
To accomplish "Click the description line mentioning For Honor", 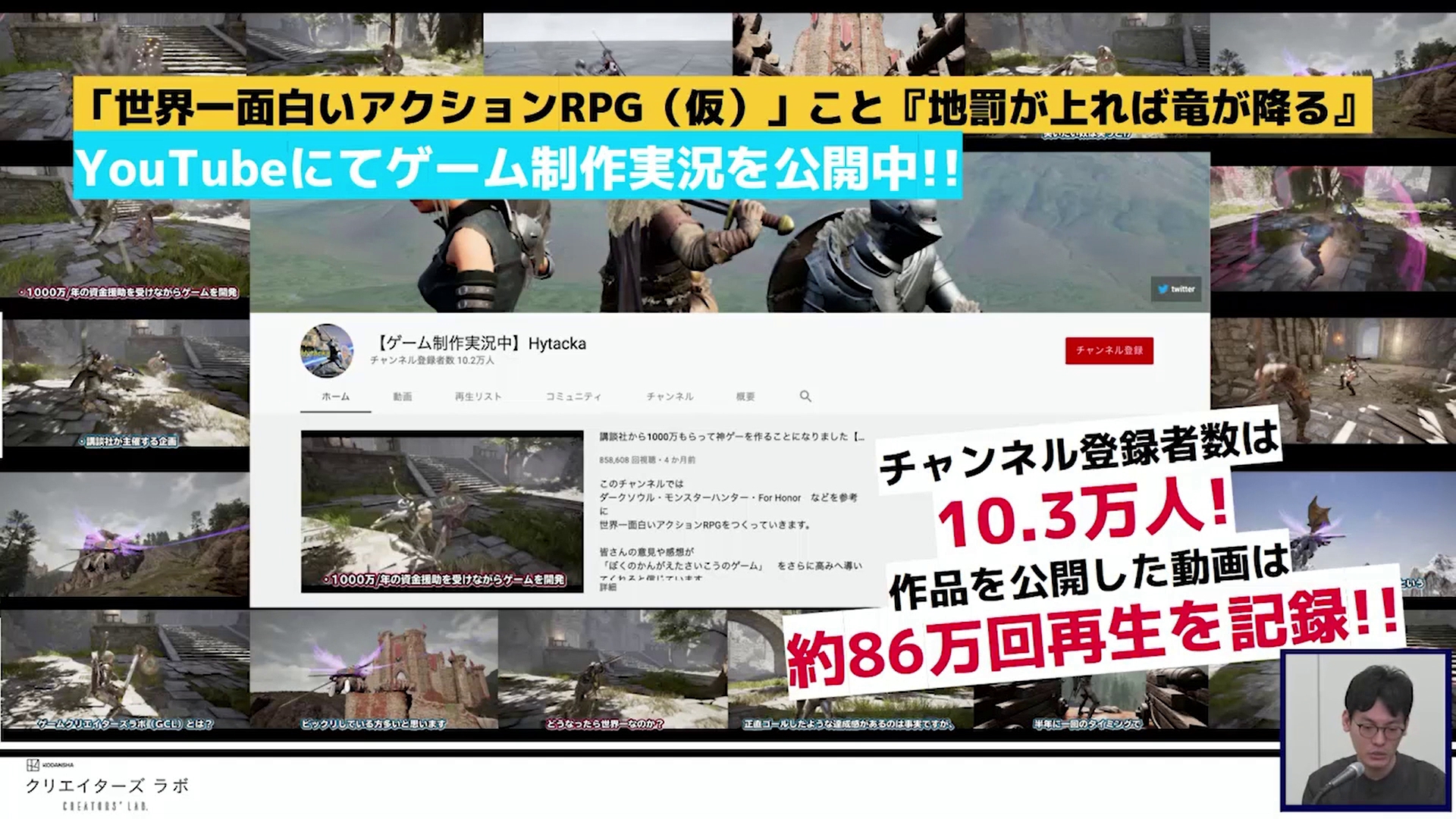I will [728, 498].
